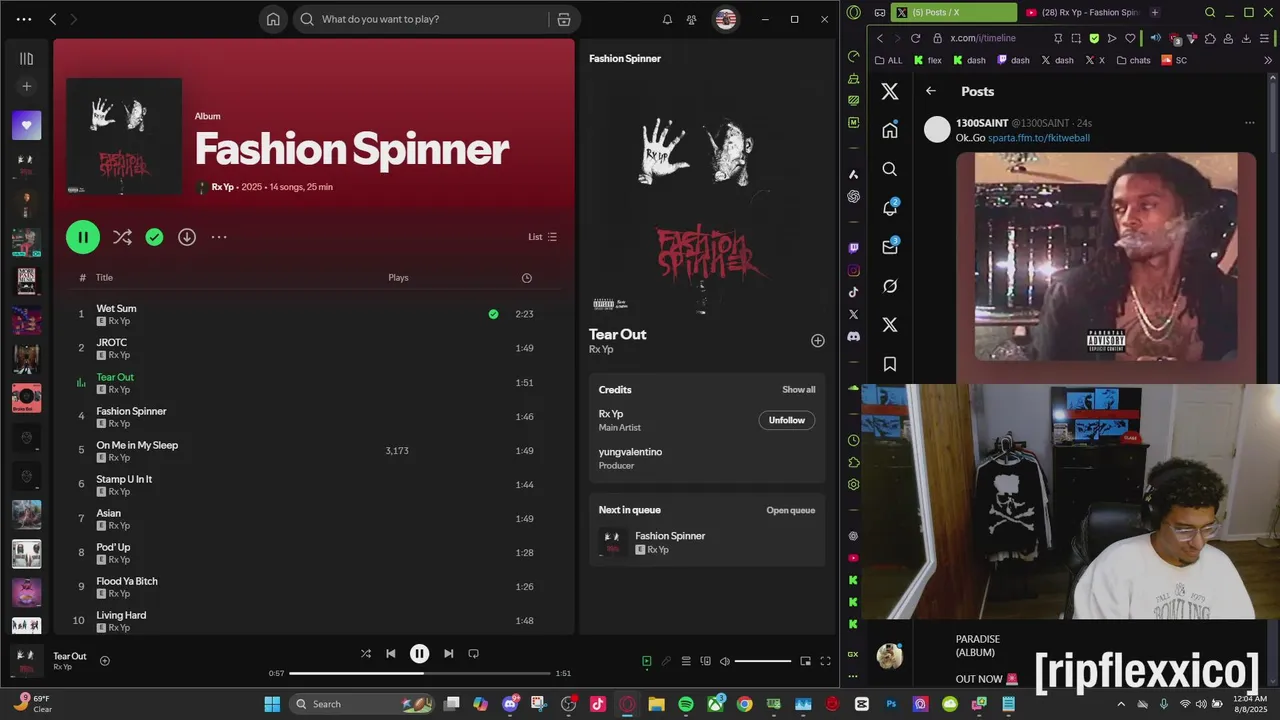Screen dimensions: 1280x720
Task: Reload the X page in the browser
Action: 915,38
